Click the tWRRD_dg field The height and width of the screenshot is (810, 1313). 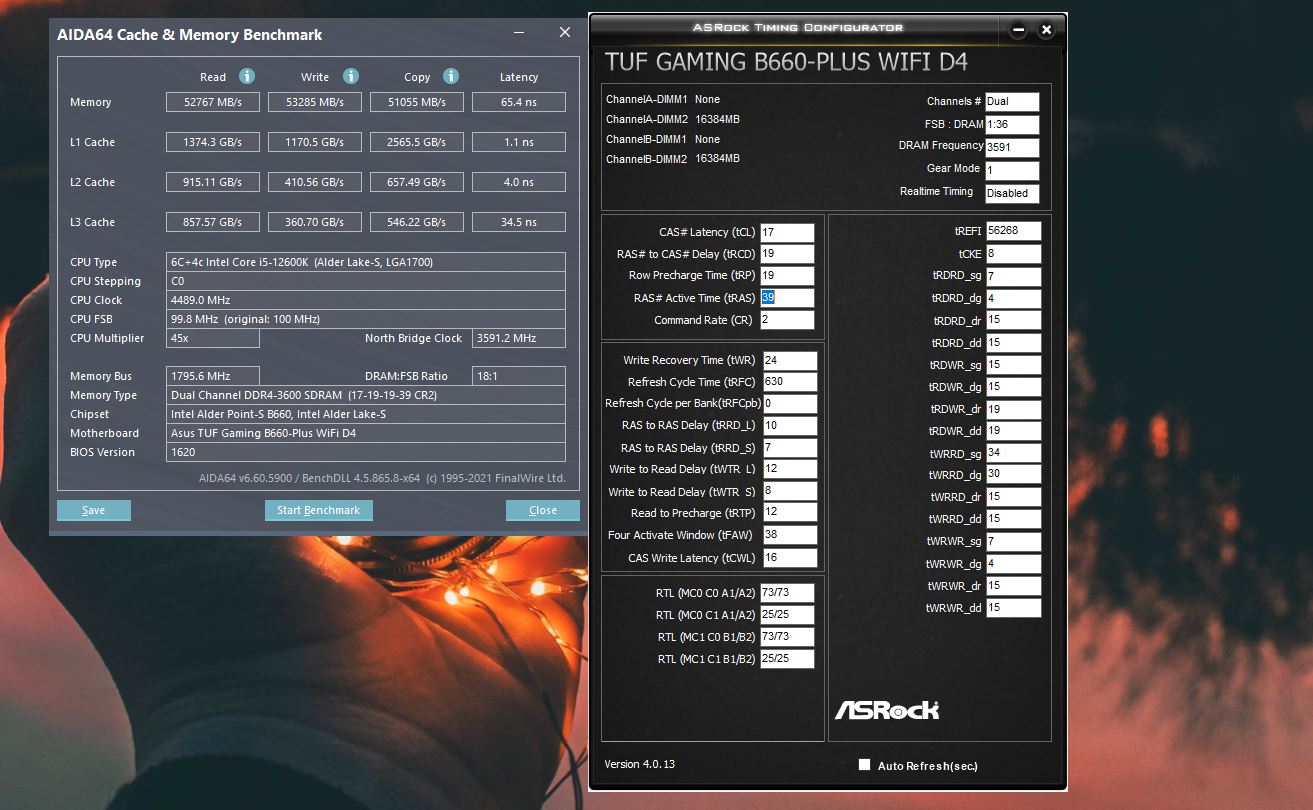pos(1014,475)
